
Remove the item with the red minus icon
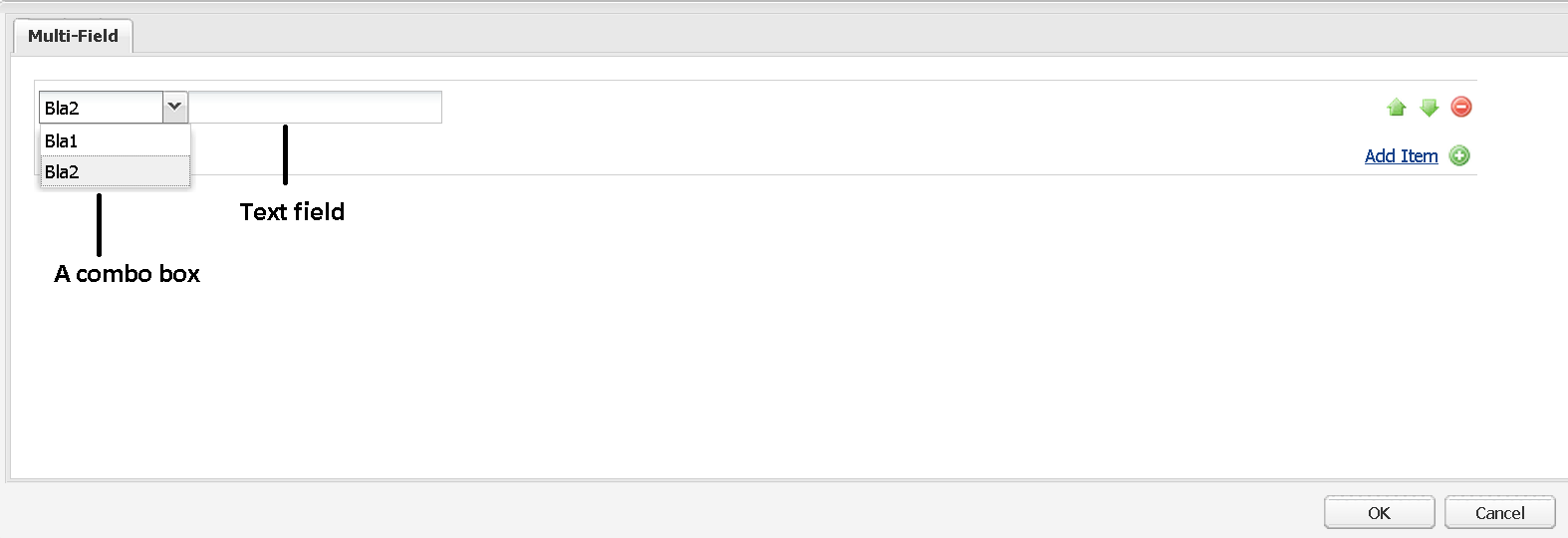click(1461, 107)
